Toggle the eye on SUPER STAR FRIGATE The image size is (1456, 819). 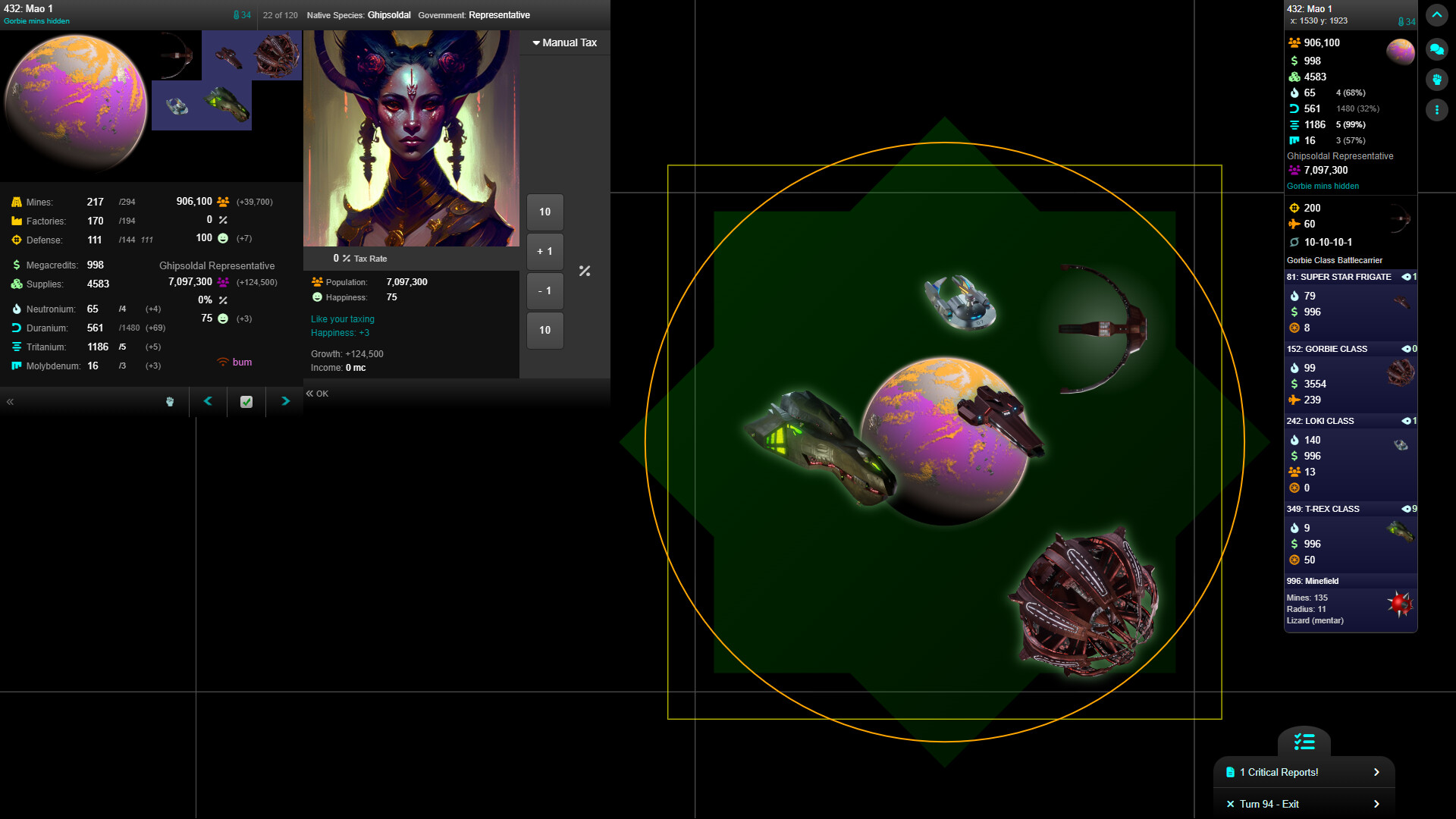click(x=1407, y=277)
